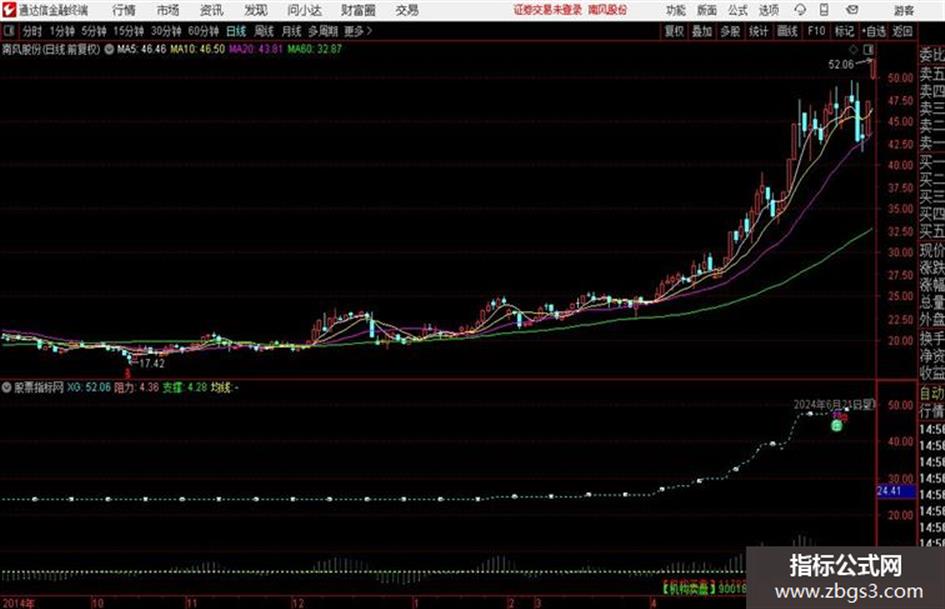Click the green circular signal marker in sub-chart
The width and height of the screenshot is (945, 609).
pos(837,426)
